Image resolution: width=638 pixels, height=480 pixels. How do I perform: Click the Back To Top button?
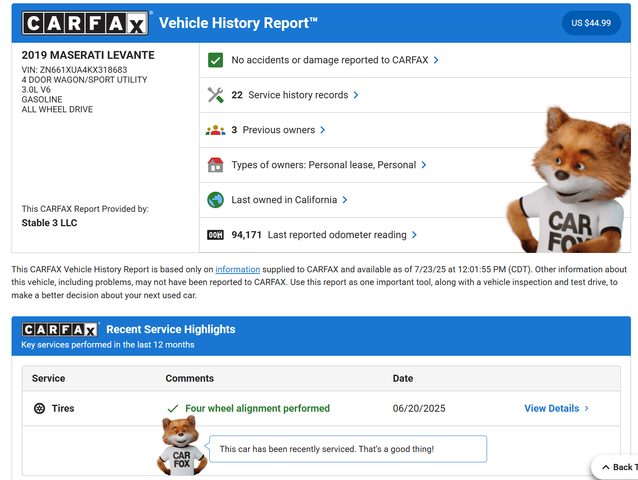[615, 467]
